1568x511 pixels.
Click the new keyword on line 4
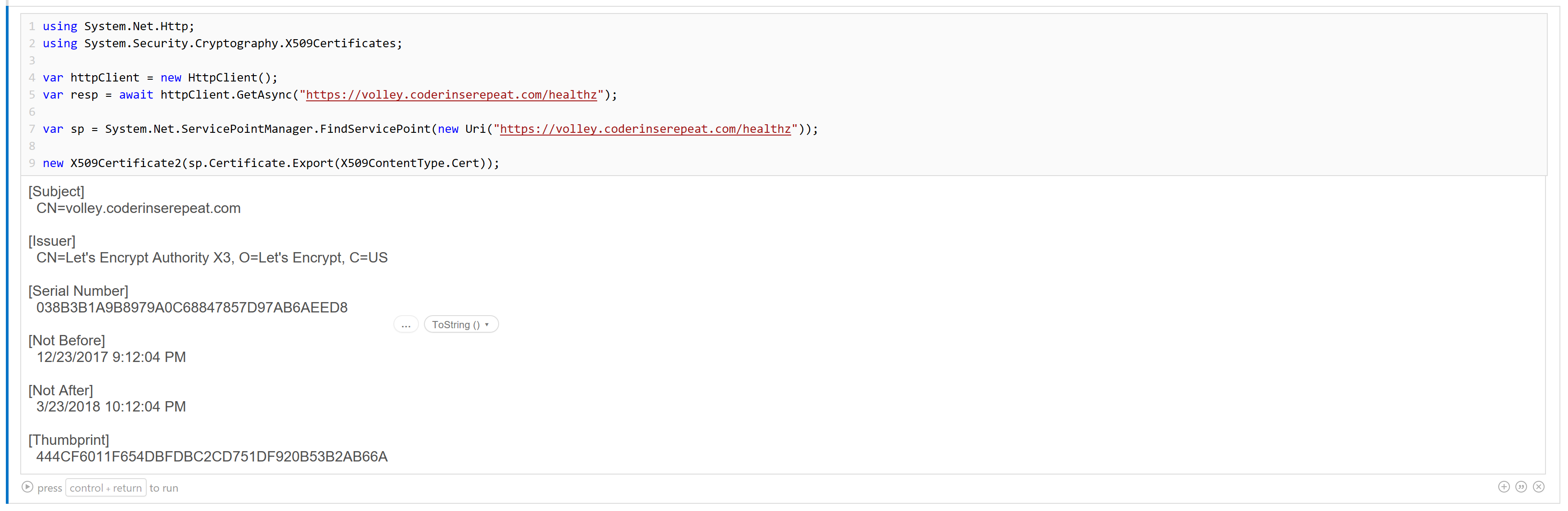point(171,77)
